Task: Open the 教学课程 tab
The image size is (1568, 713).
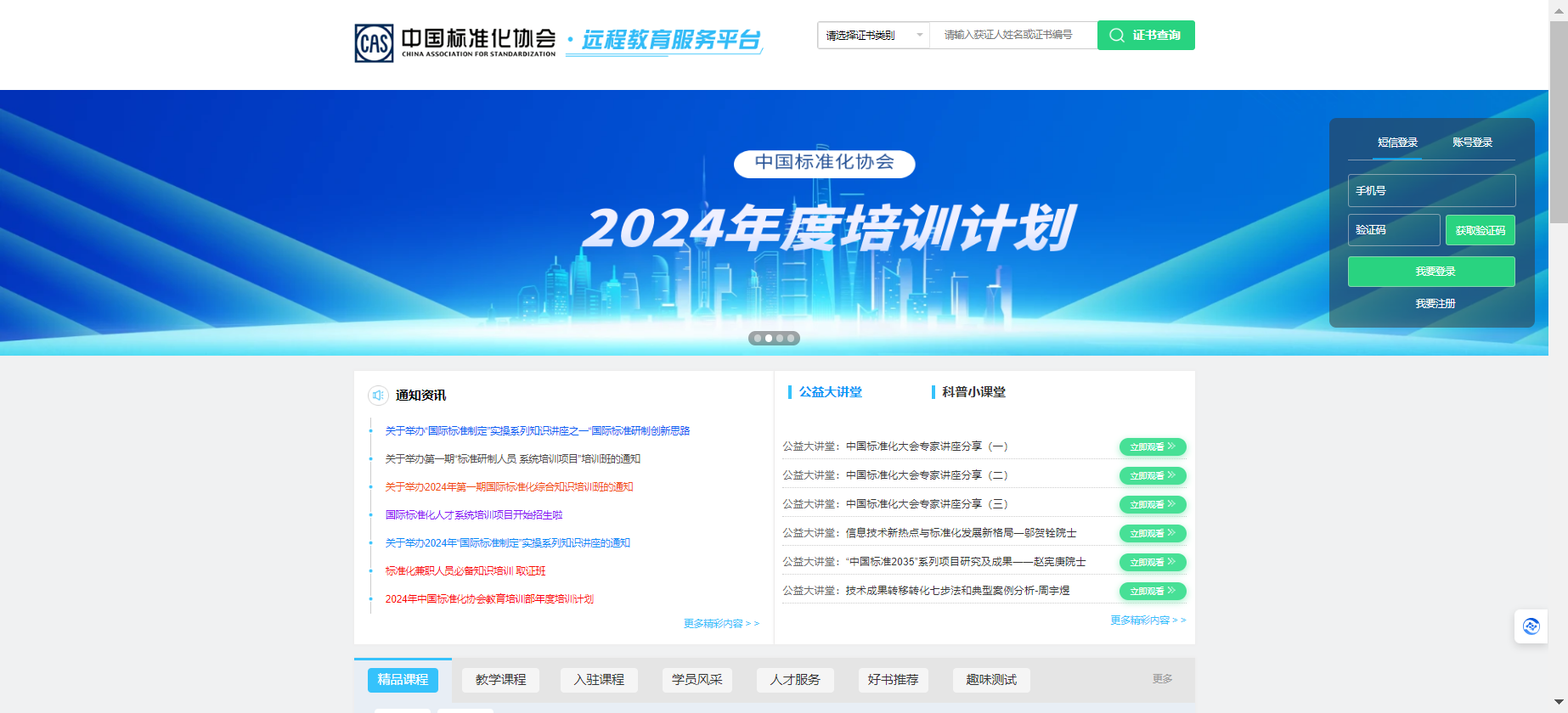Action: (x=500, y=680)
